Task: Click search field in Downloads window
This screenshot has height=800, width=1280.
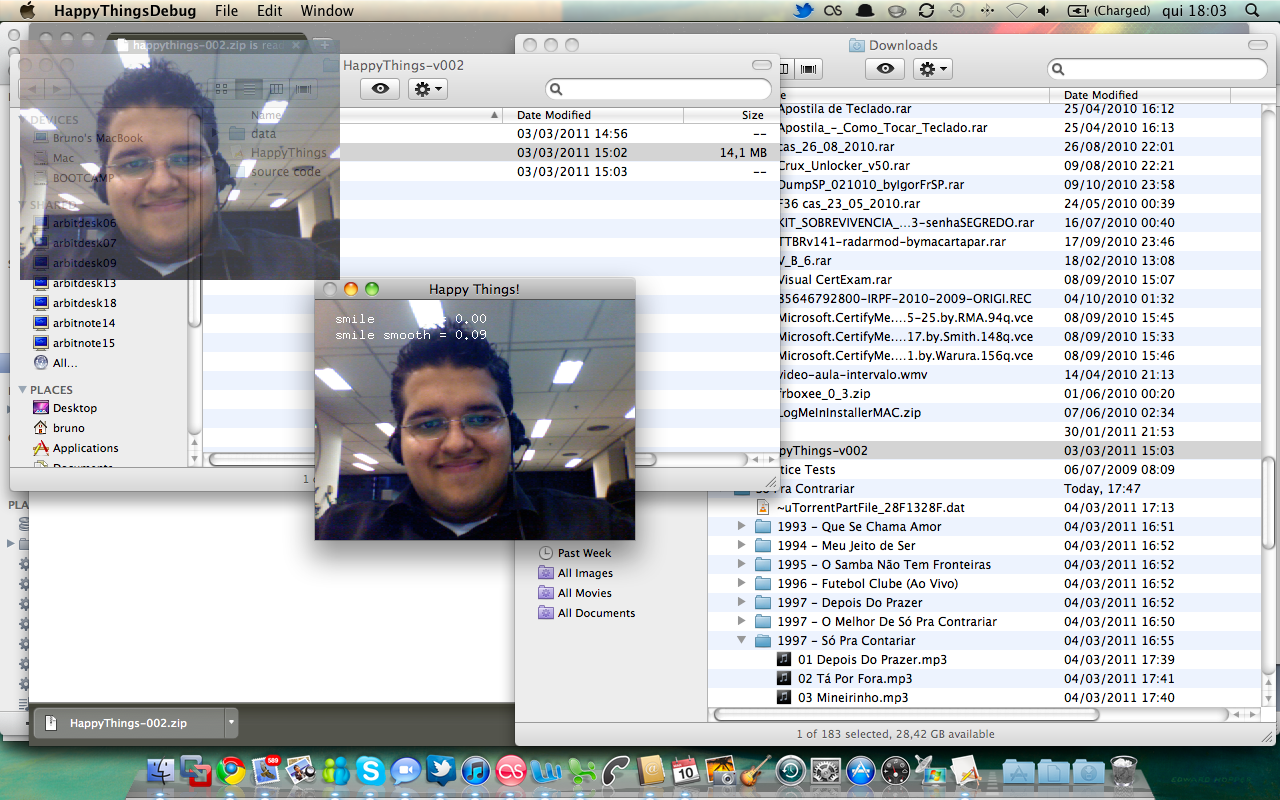Action: 1157,69
